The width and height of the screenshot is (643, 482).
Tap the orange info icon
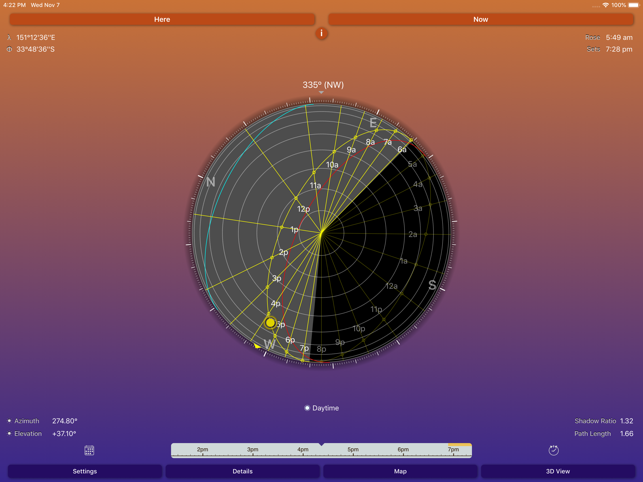(321, 33)
